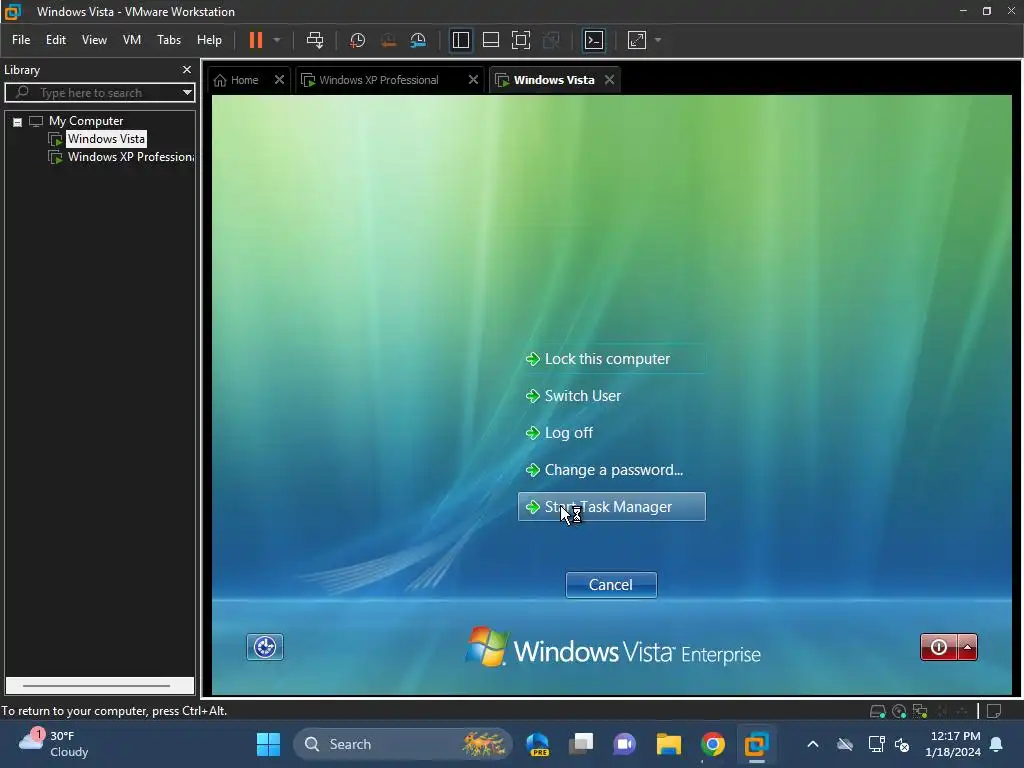The width and height of the screenshot is (1024, 768).
Task: Open Ease of Access options
Action: coord(264,647)
